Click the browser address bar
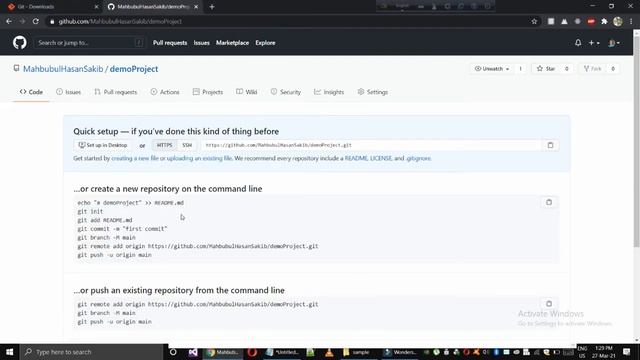Image resolution: width=640 pixels, height=360 pixels. [x=286, y=21]
